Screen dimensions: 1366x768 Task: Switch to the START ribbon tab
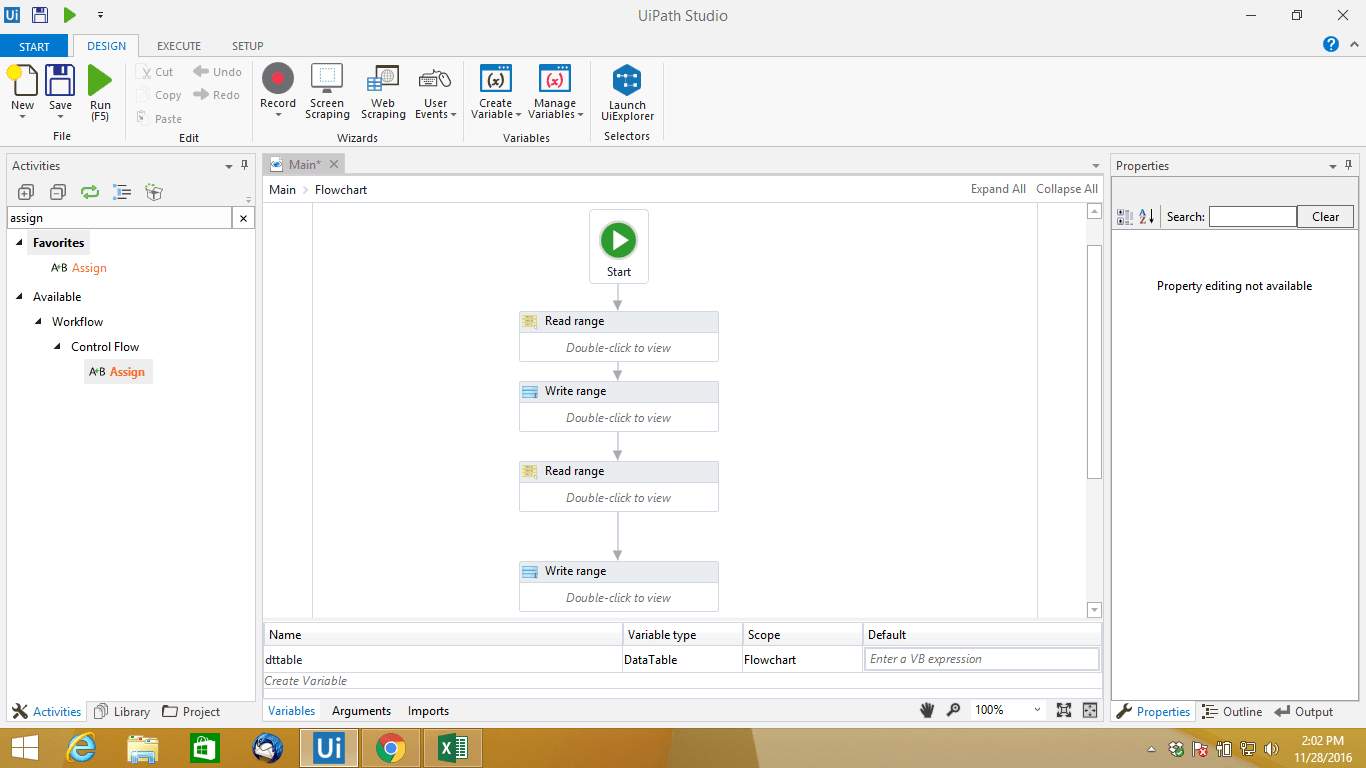[x=34, y=46]
